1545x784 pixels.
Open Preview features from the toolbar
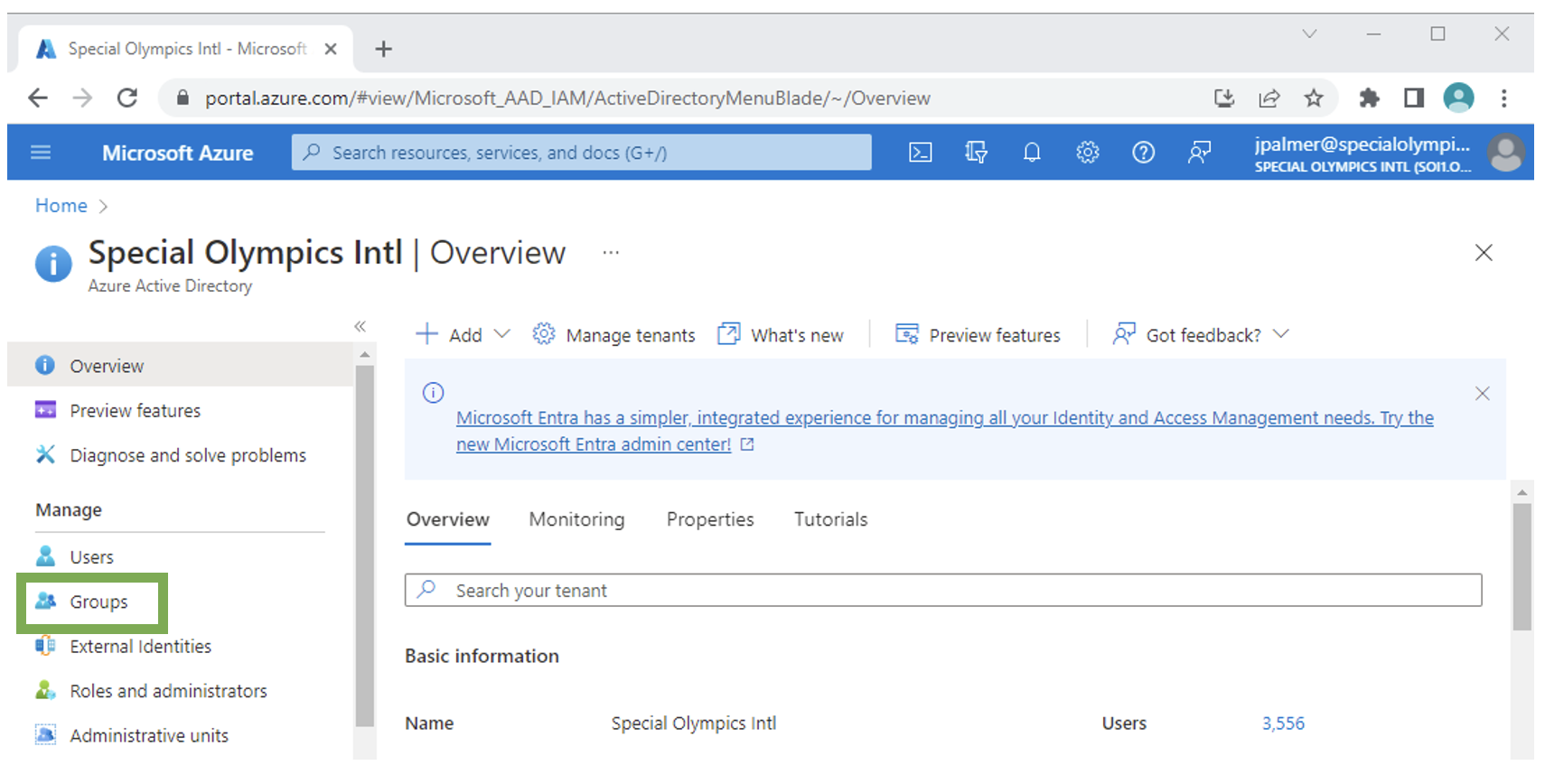pos(978,335)
